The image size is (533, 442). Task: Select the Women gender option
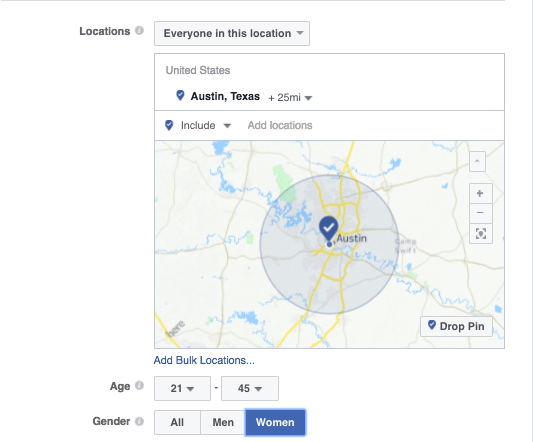click(275, 422)
